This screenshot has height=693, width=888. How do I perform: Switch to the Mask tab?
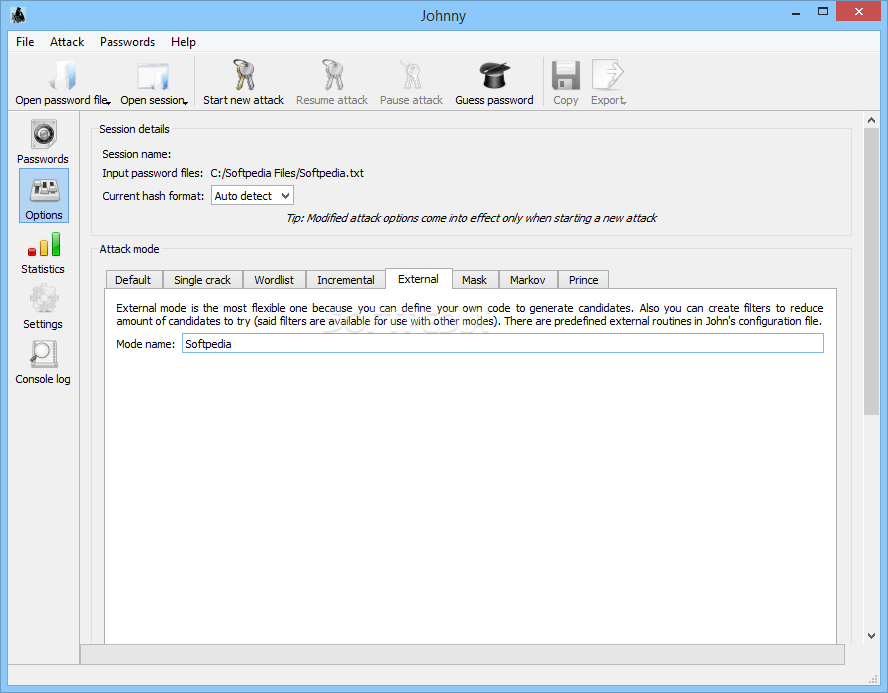474,280
